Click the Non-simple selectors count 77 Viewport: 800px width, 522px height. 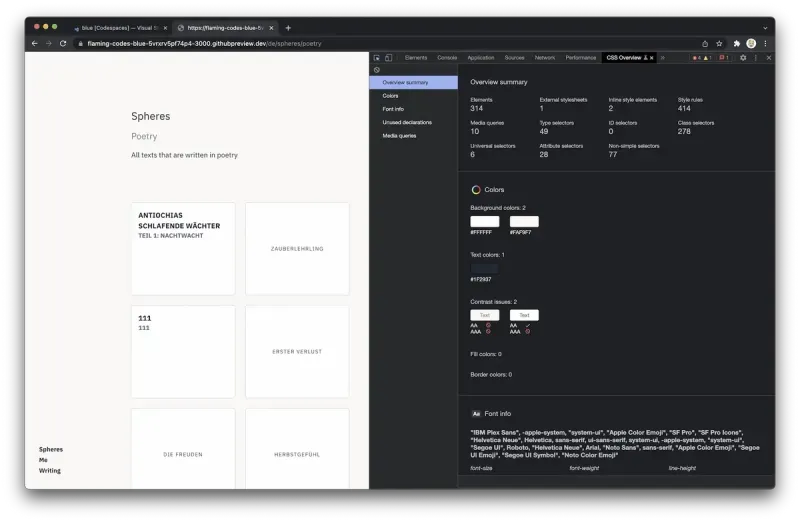[x=613, y=154]
